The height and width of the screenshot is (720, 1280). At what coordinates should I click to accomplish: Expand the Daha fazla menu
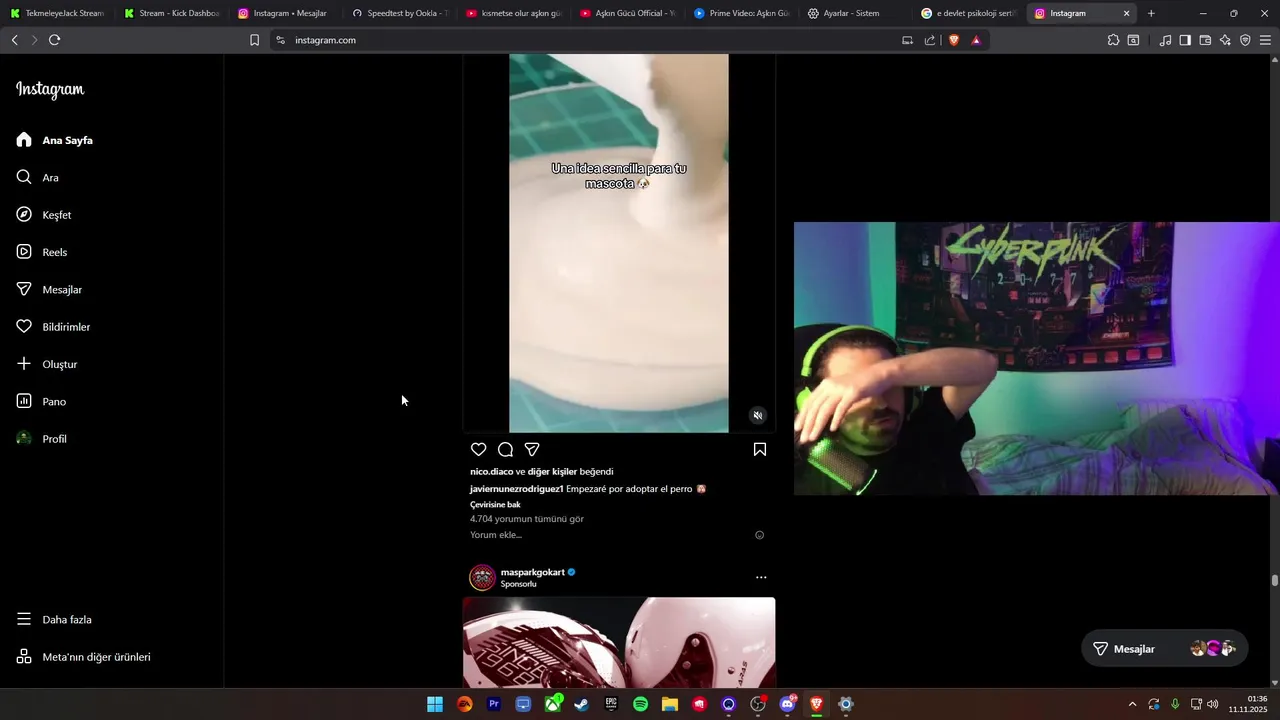point(54,620)
